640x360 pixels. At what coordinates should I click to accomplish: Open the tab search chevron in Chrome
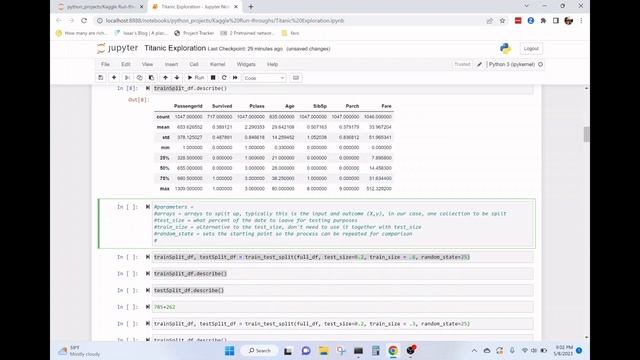tap(527, 6)
